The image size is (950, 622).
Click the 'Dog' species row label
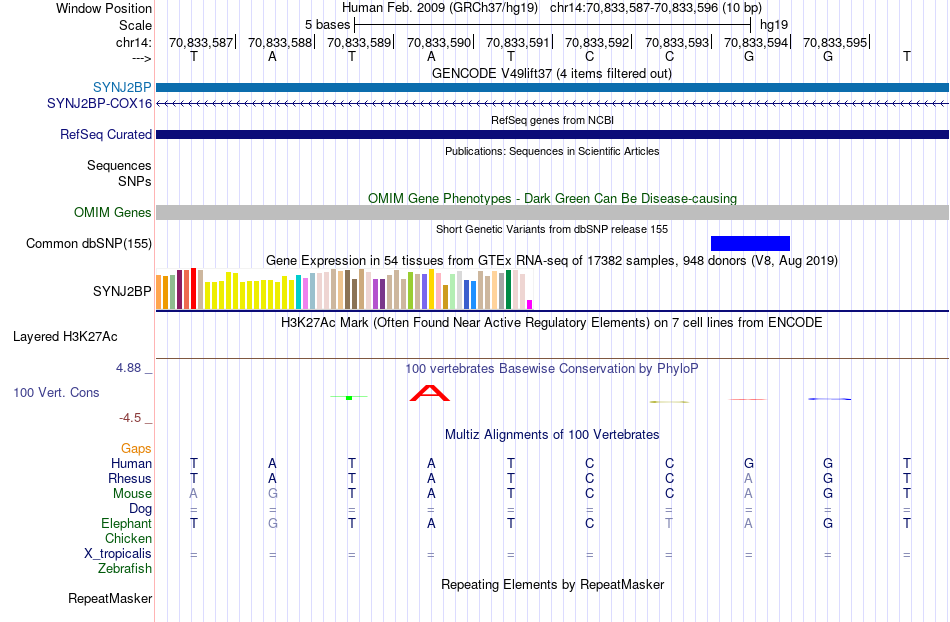(x=140, y=509)
